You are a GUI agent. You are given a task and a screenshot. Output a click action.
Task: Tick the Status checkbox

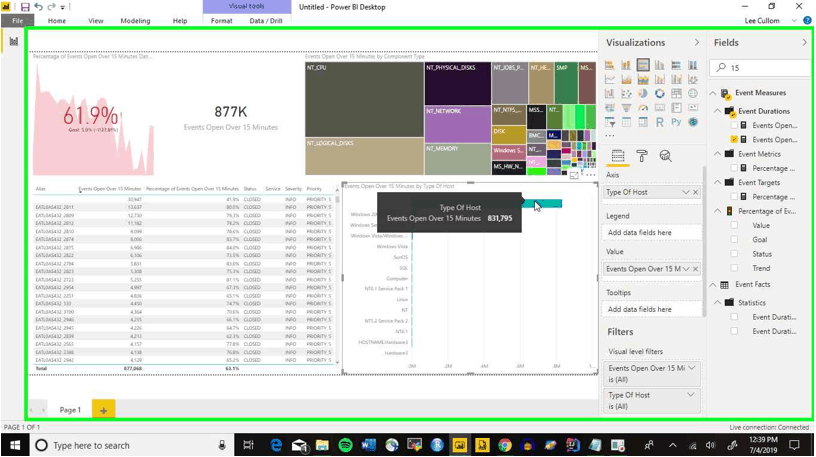pos(734,254)
